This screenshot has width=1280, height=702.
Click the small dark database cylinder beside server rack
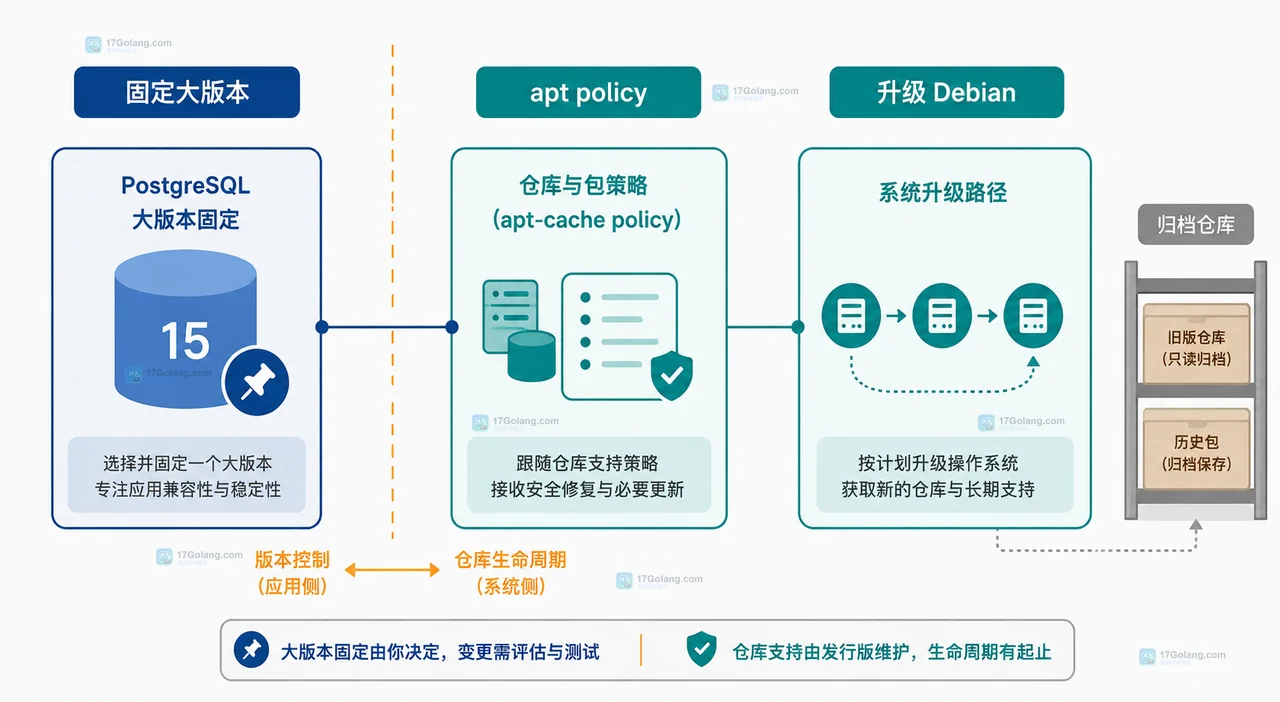(531, 357)
